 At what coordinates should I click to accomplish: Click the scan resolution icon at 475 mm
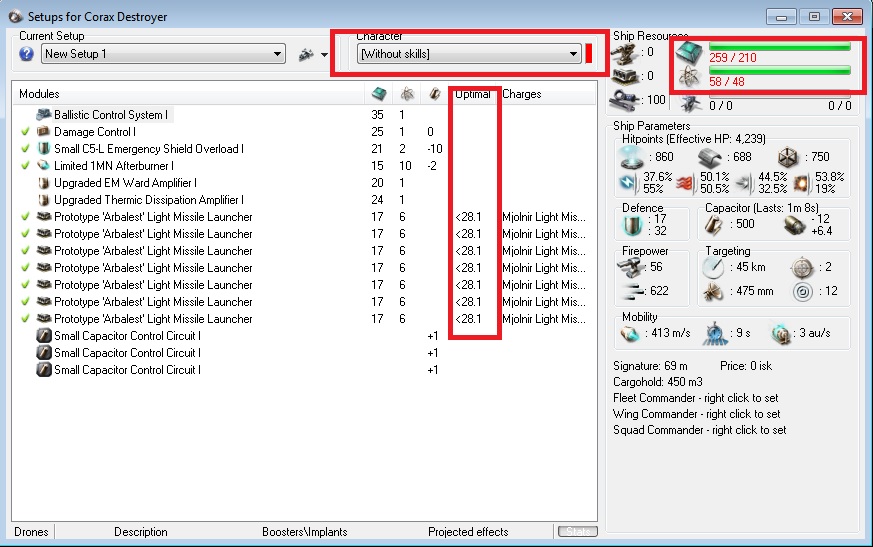pyautogui.click(x=713, y=292)
